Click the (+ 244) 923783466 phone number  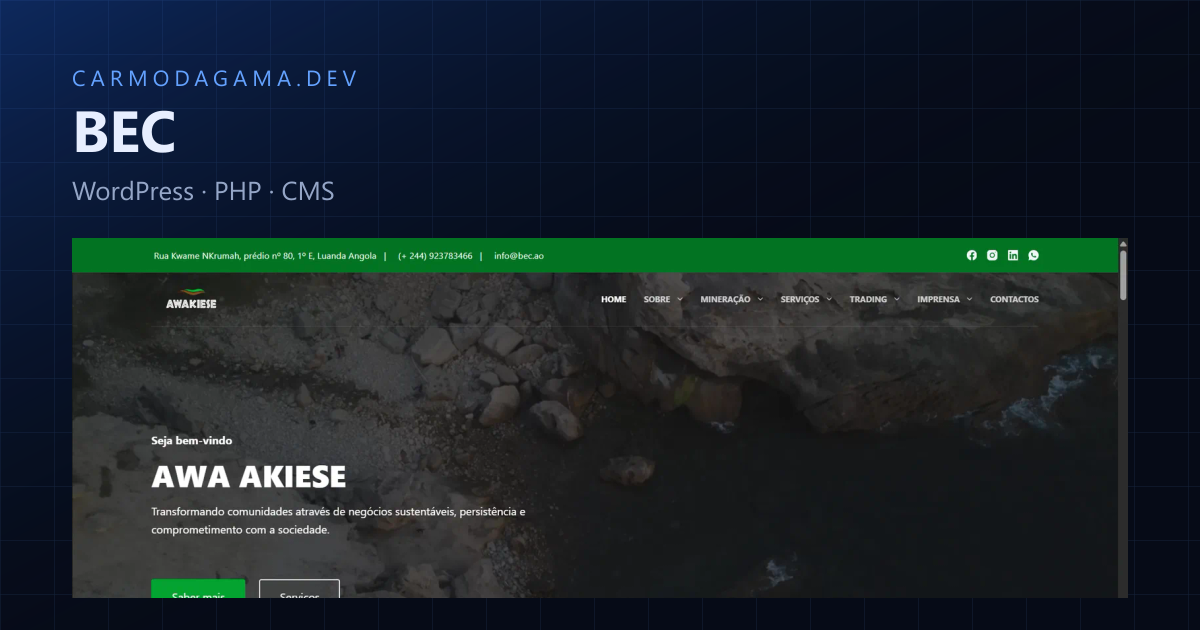435,256
